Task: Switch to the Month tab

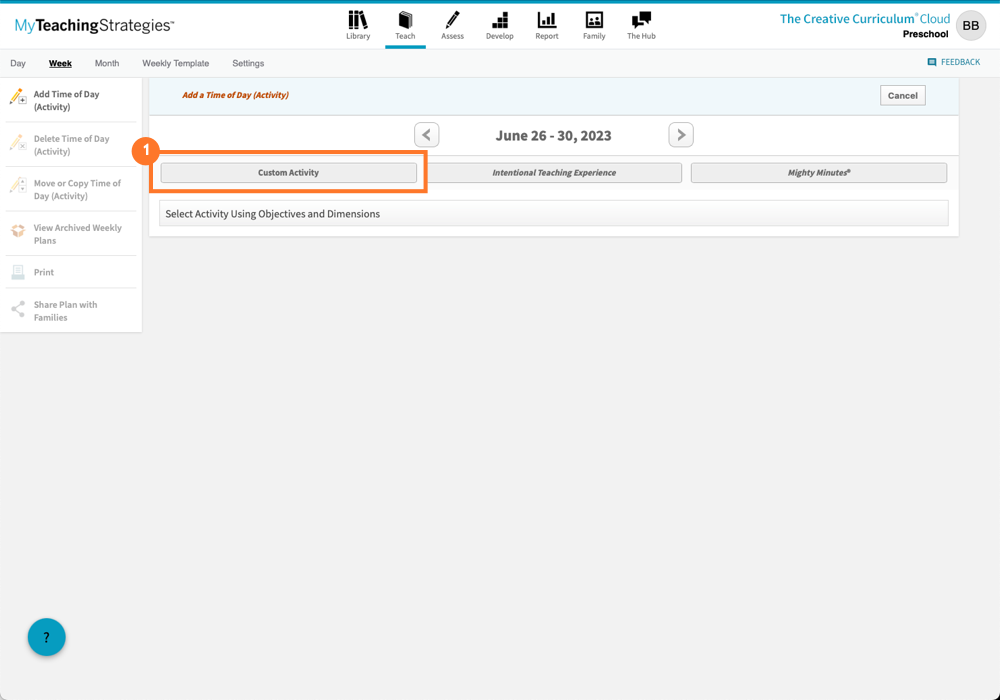Action: [106, 62]
